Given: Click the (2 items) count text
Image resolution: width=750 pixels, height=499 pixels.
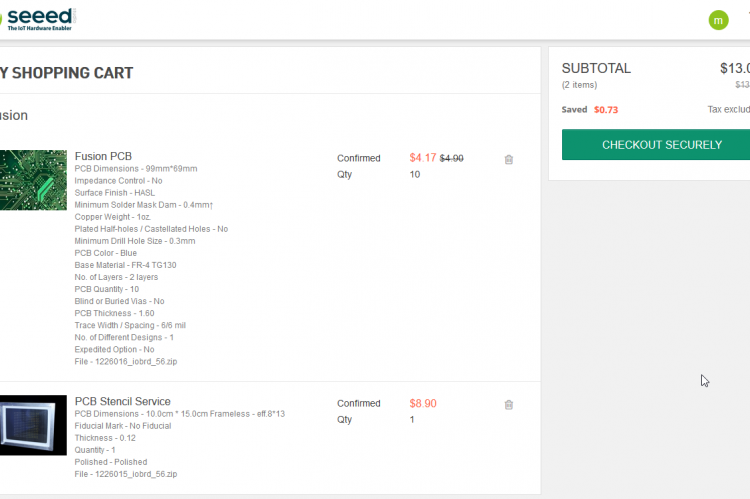Looking at the screenshot, I should point(579,85).
